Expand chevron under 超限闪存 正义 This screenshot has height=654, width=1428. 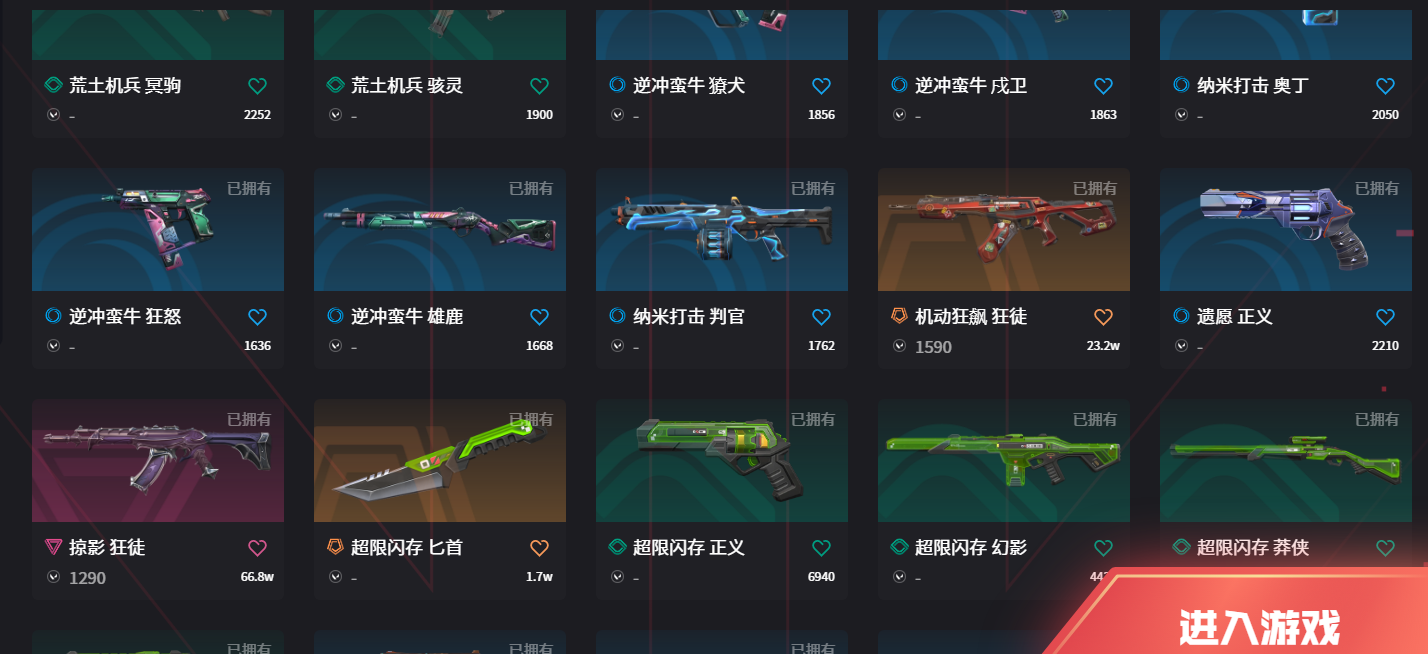(617, 577)
